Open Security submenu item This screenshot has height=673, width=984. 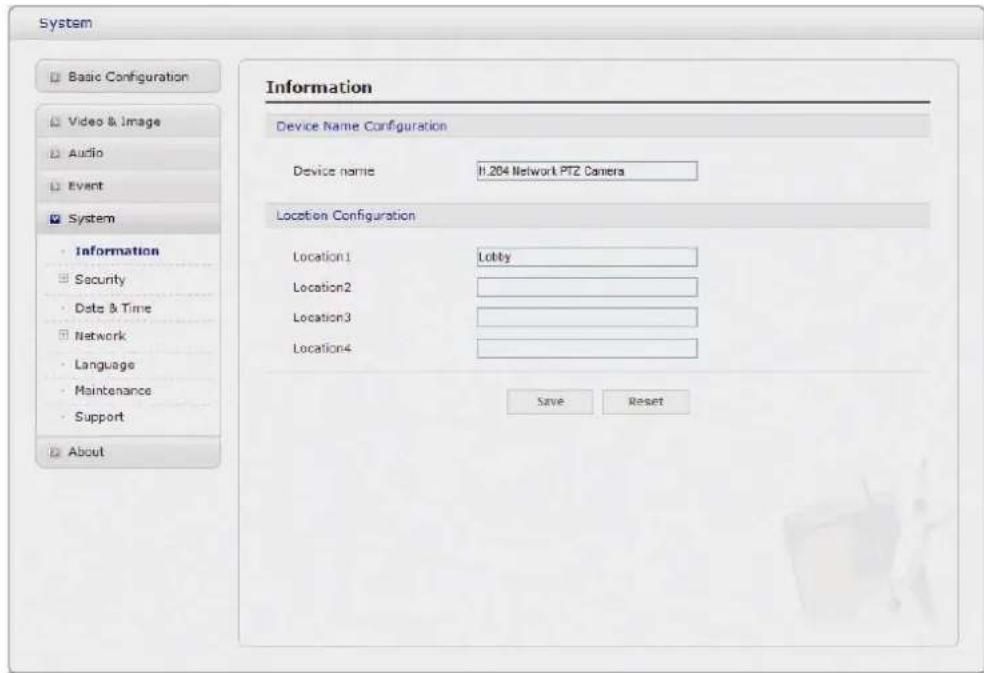click(x=100, y=279)
